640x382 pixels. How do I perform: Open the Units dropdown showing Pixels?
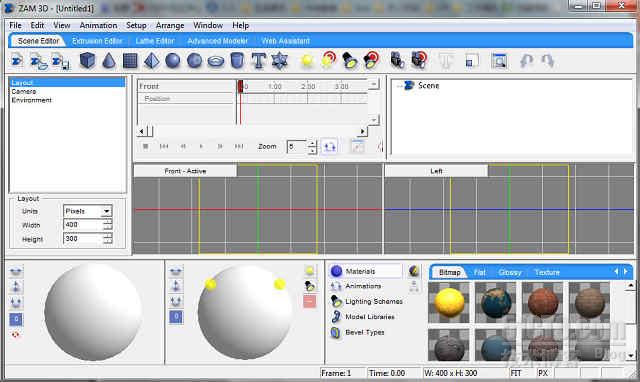pos(88,211)
